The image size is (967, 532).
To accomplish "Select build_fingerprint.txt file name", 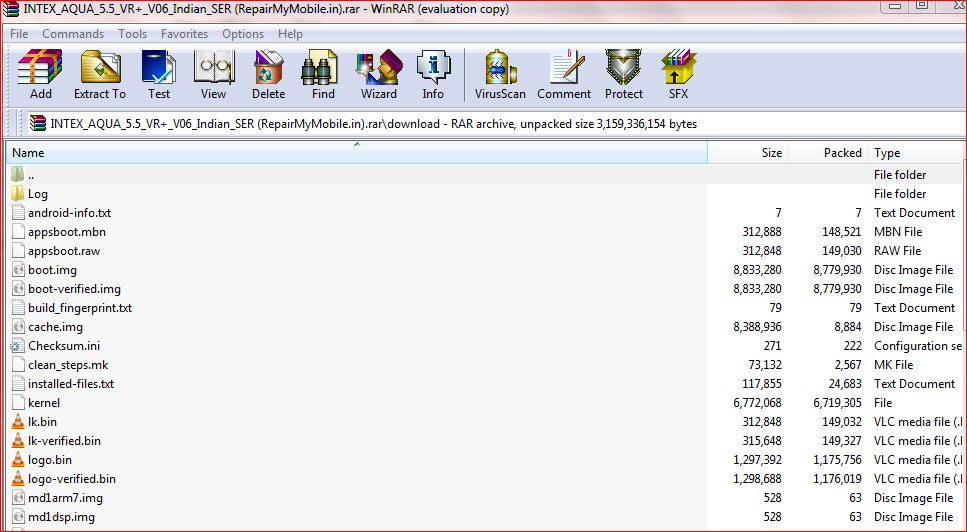I will point(80,308).
